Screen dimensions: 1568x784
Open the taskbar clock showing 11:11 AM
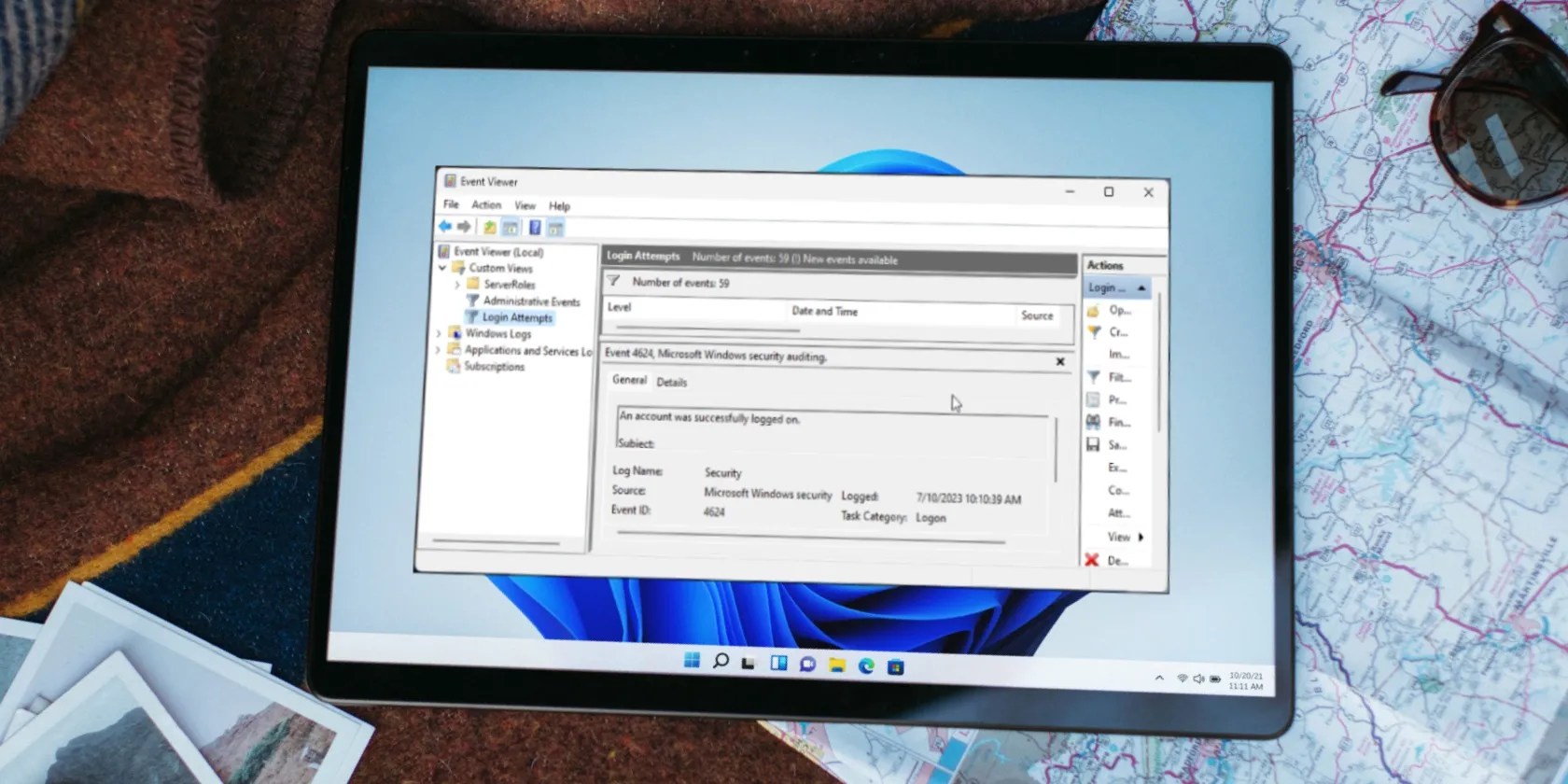[x=1246, y=680]
